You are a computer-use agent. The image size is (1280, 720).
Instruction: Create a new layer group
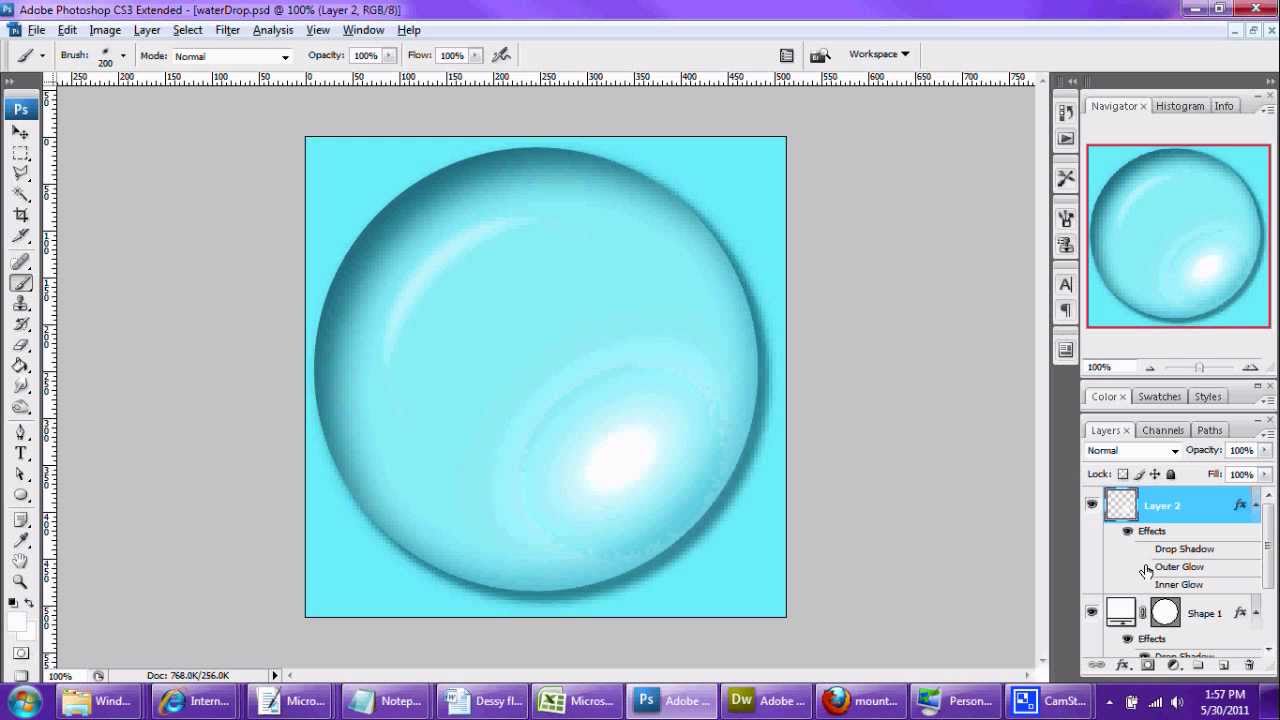pyautogui.click(x=1199, y=665)
